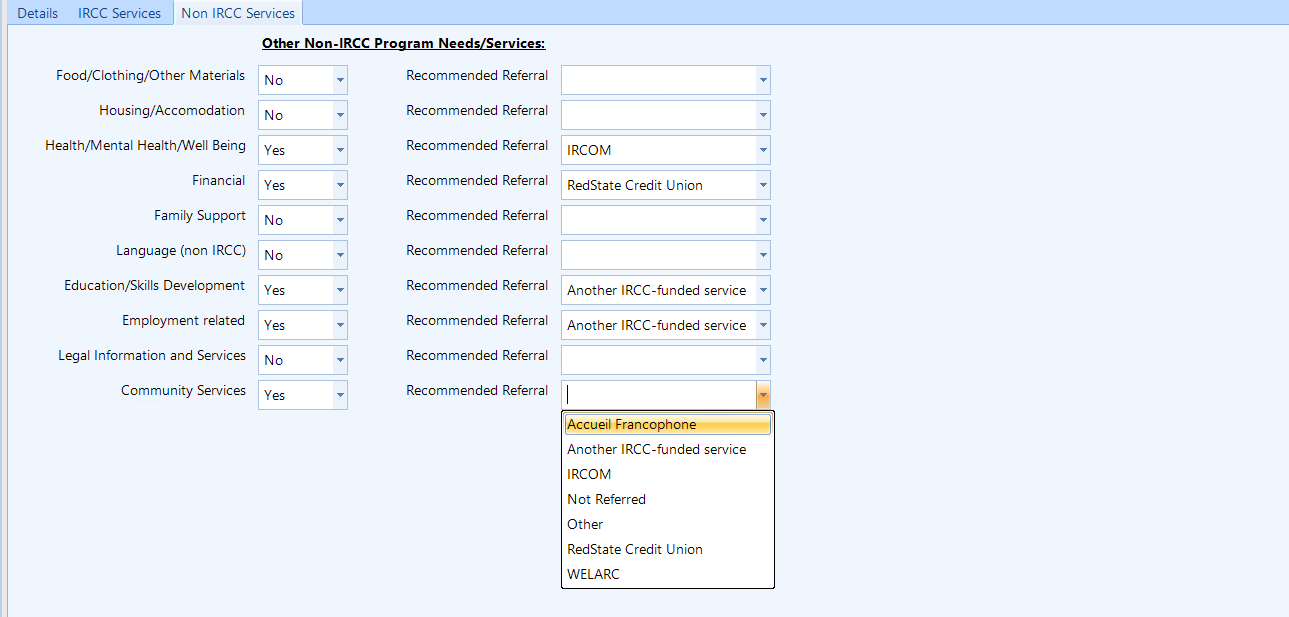Open Family Support recommended referral dropdown

click(762, 220)
